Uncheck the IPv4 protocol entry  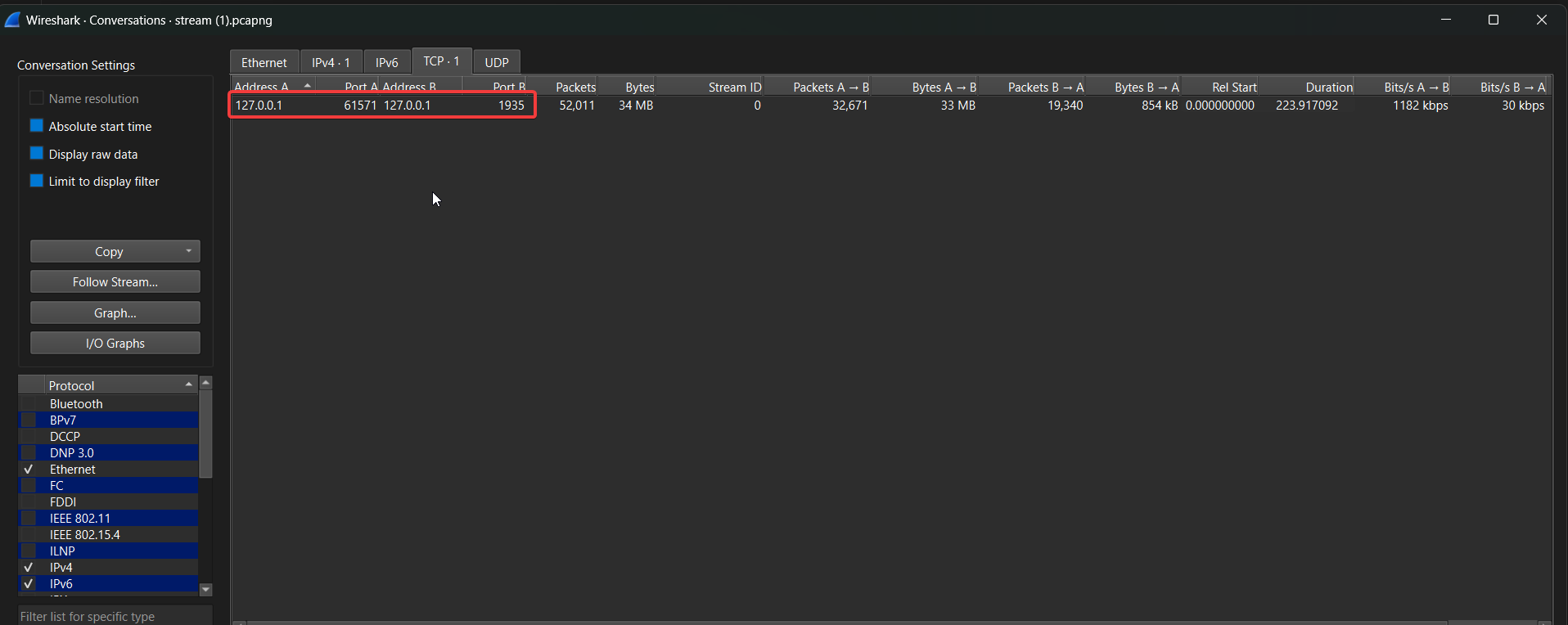tap(29, 567)
